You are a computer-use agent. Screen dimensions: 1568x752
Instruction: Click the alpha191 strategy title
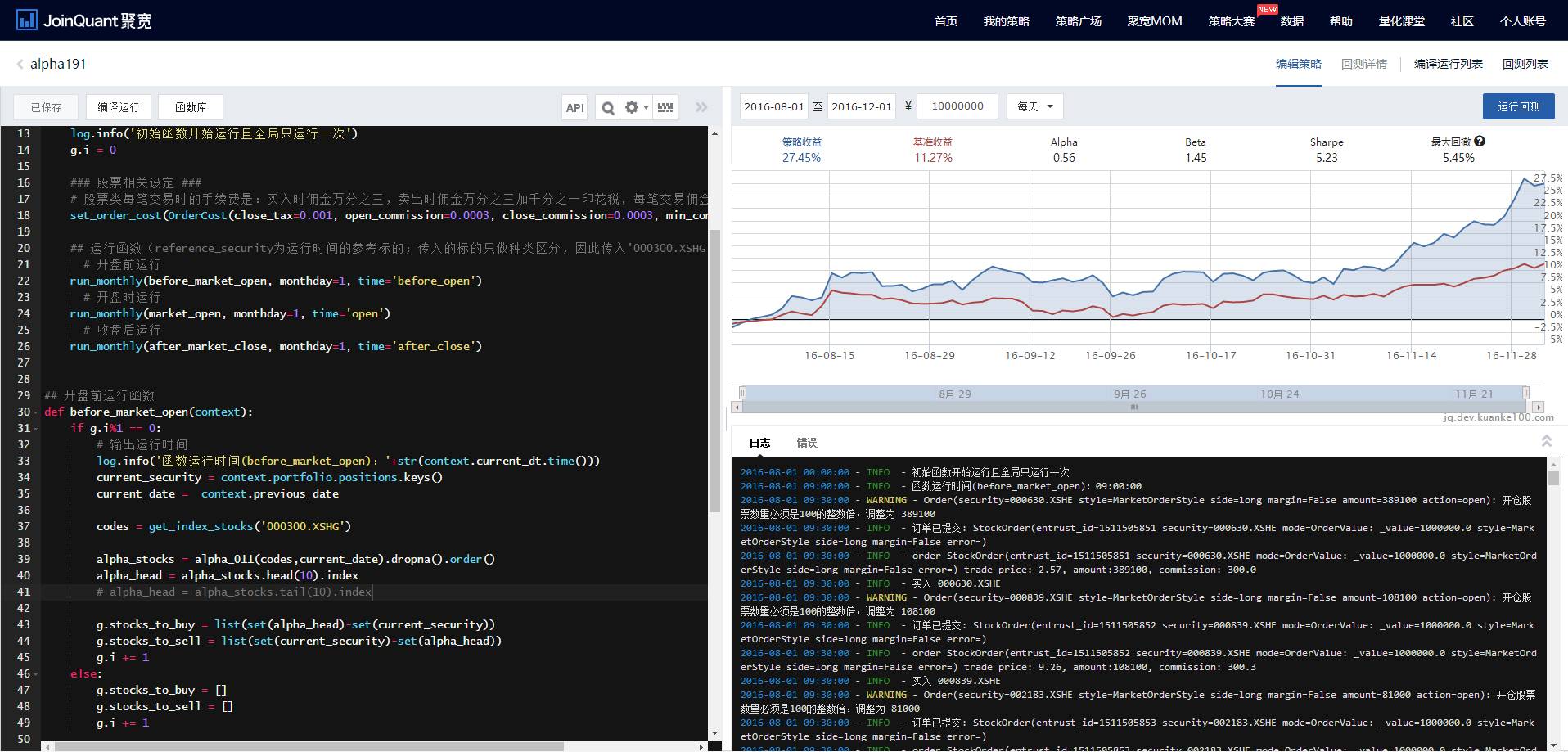click(x=58, y=64)
